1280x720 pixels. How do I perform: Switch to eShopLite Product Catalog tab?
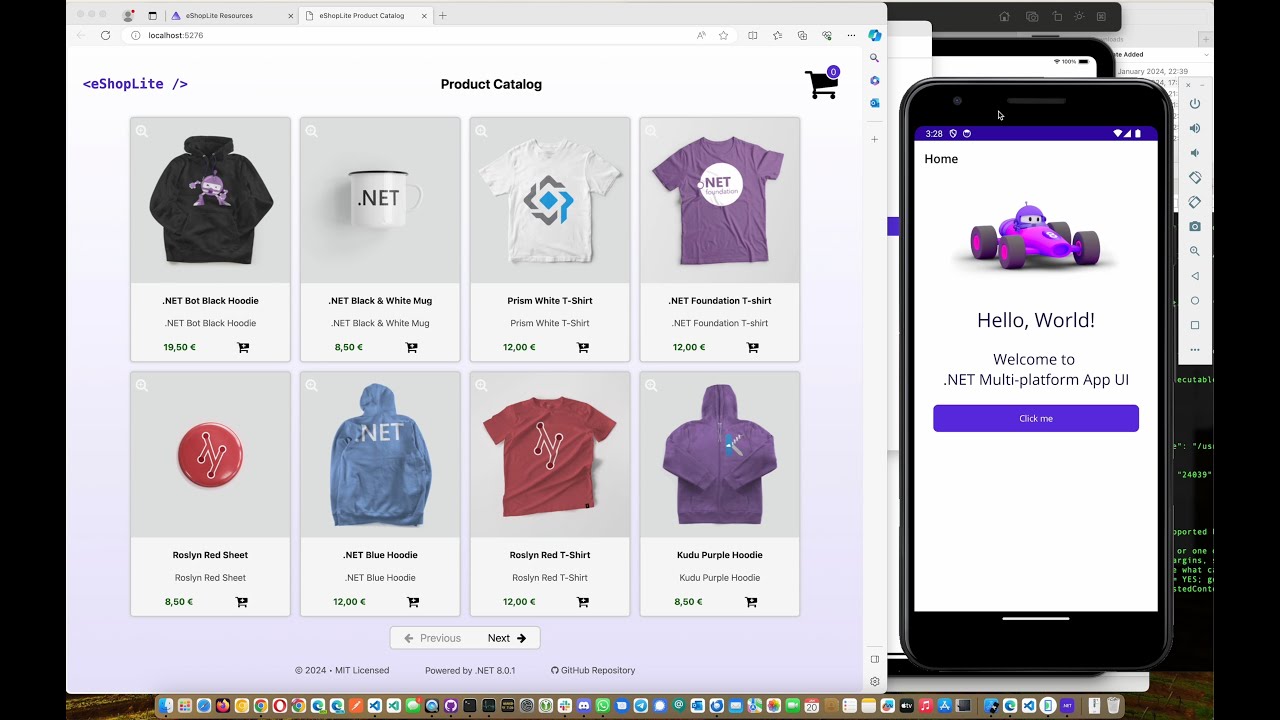click(x=366, y=15)
